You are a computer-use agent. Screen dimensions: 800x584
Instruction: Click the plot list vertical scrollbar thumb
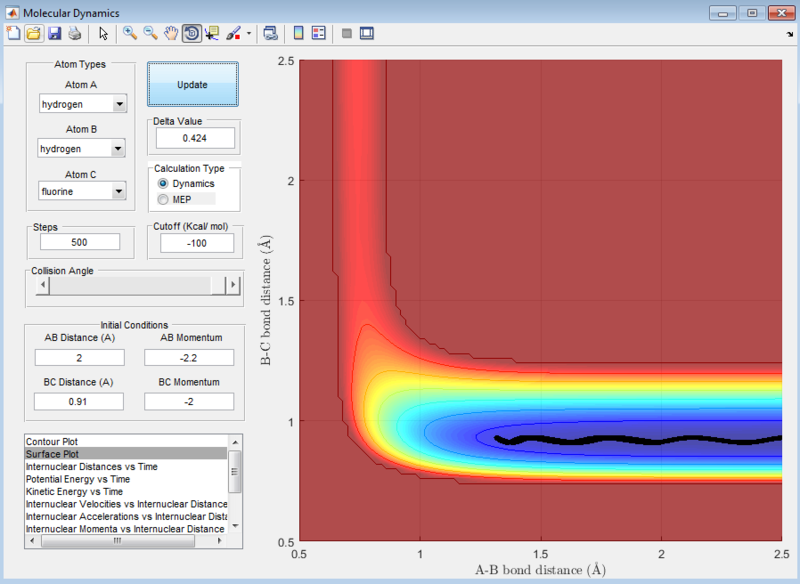[x=235, y=471]
